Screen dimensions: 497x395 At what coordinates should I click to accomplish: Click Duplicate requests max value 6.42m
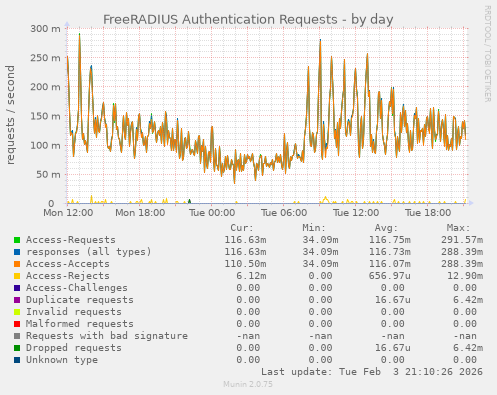coord(468,300)
